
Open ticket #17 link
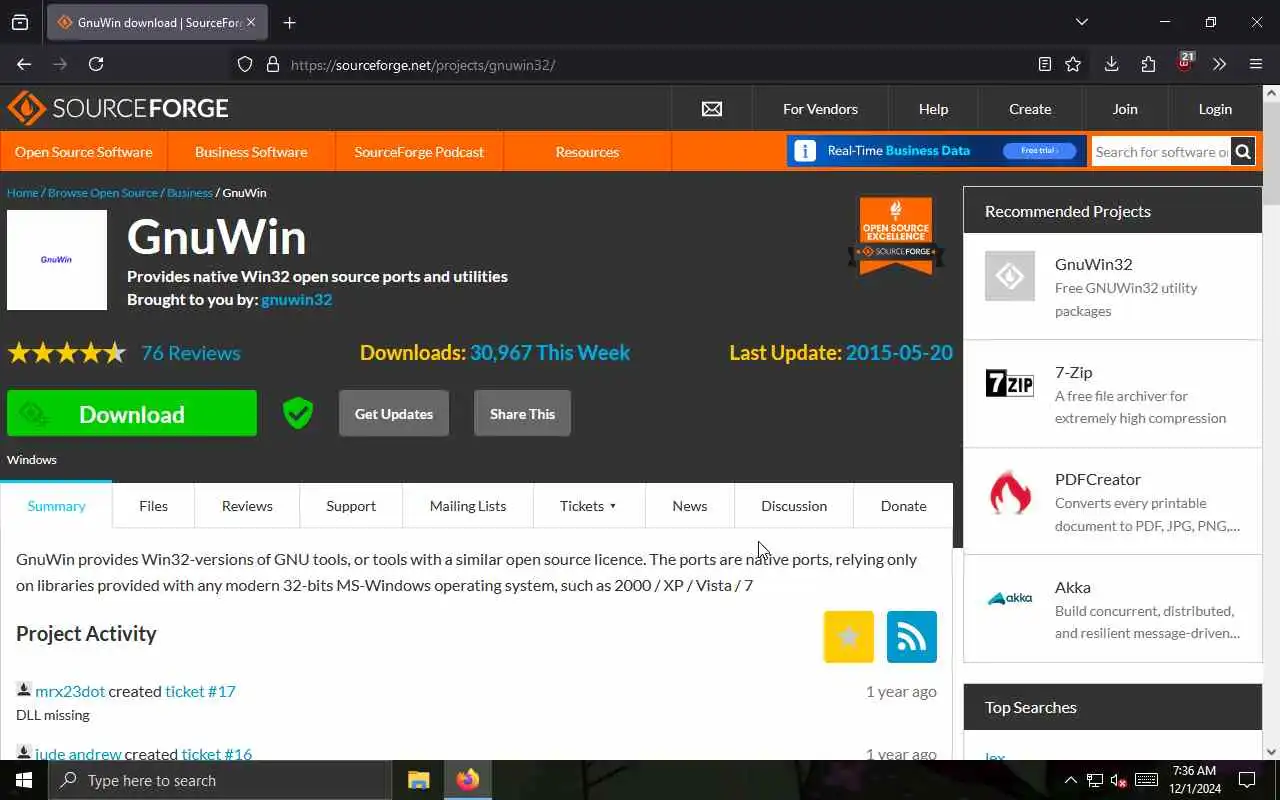pos(200,691)
